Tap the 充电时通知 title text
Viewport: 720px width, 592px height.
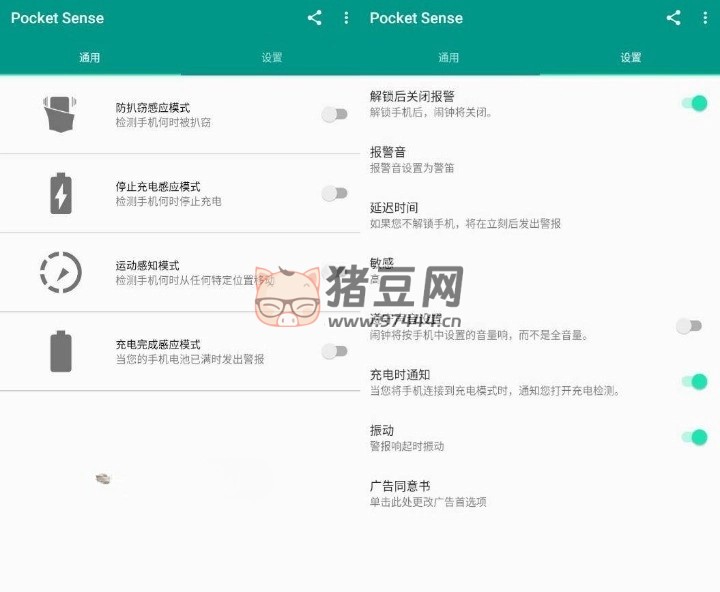point(400,375)
